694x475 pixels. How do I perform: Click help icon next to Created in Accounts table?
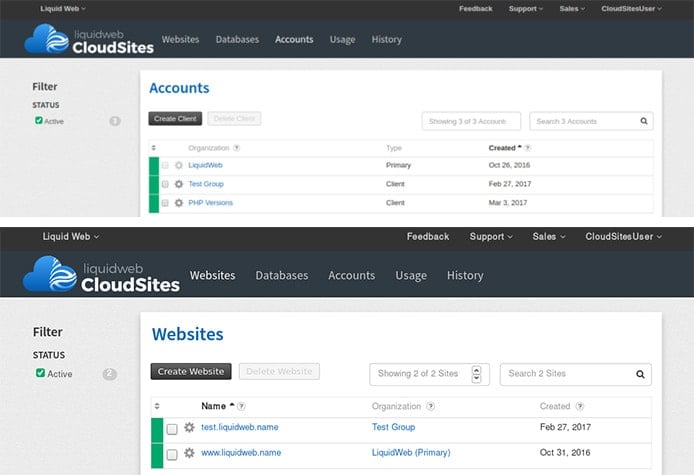pos(528,148)
